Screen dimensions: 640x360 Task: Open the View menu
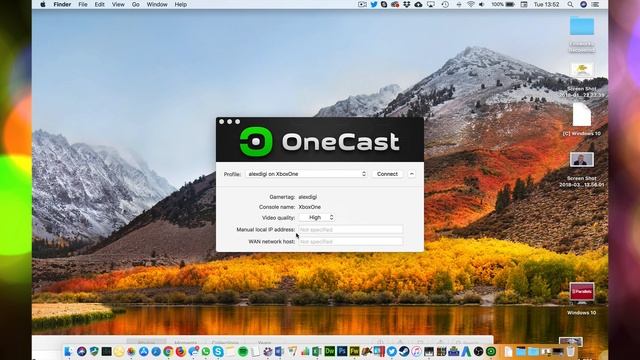(x=118, y=4)
